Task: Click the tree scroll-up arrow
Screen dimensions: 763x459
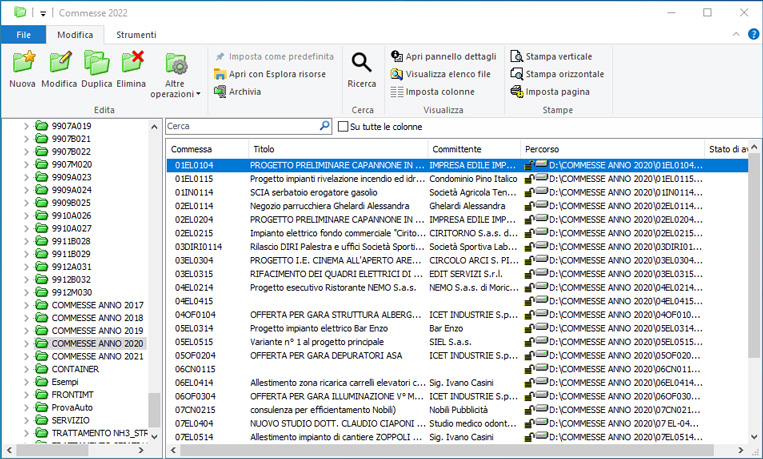Action: coord(154,127)
